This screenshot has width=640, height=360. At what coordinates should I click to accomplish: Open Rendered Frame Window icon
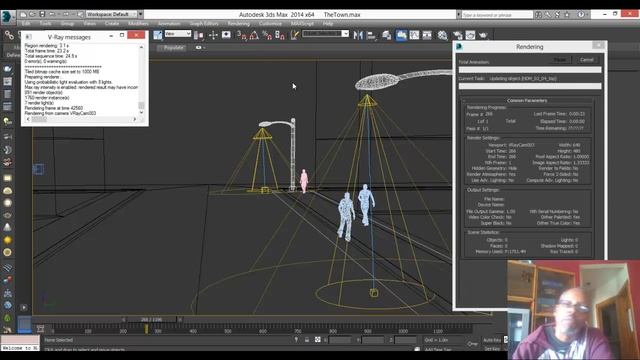pos(470,36)
